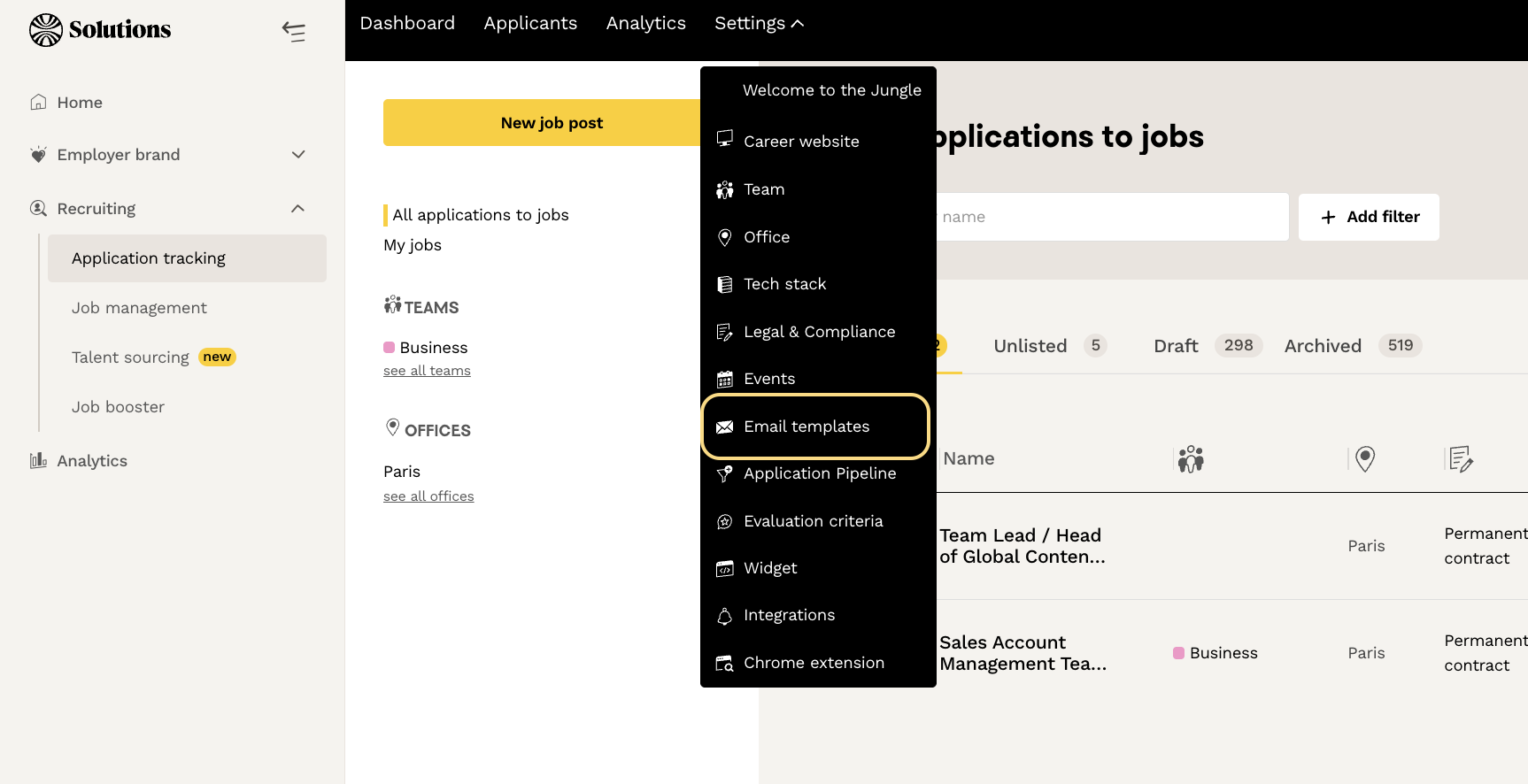
Task: Collapse the sidebar with the arrow icon
Action: tap(294, 32)
